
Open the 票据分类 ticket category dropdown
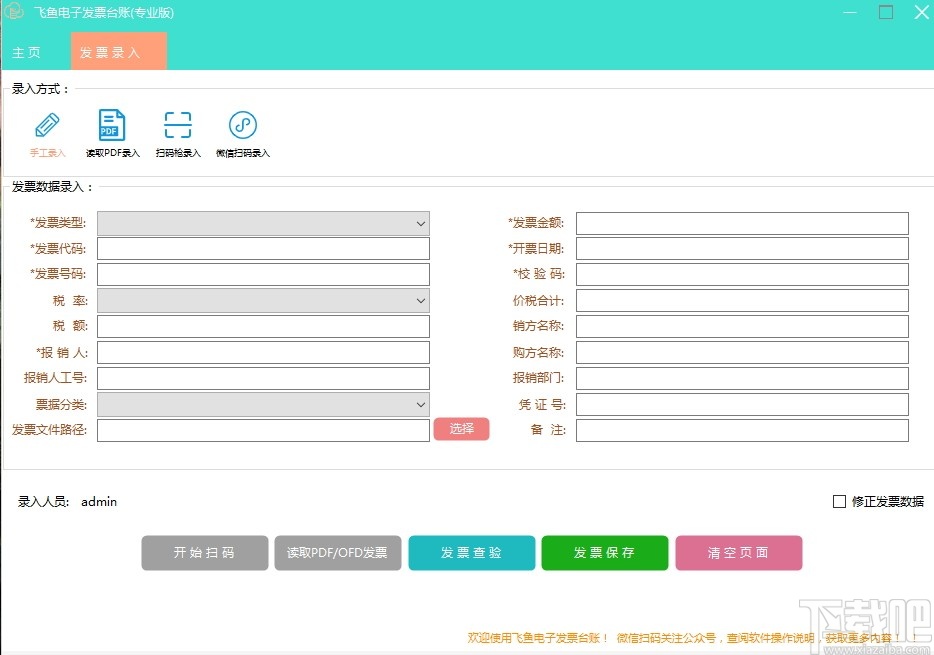click(x=262, y=403)
